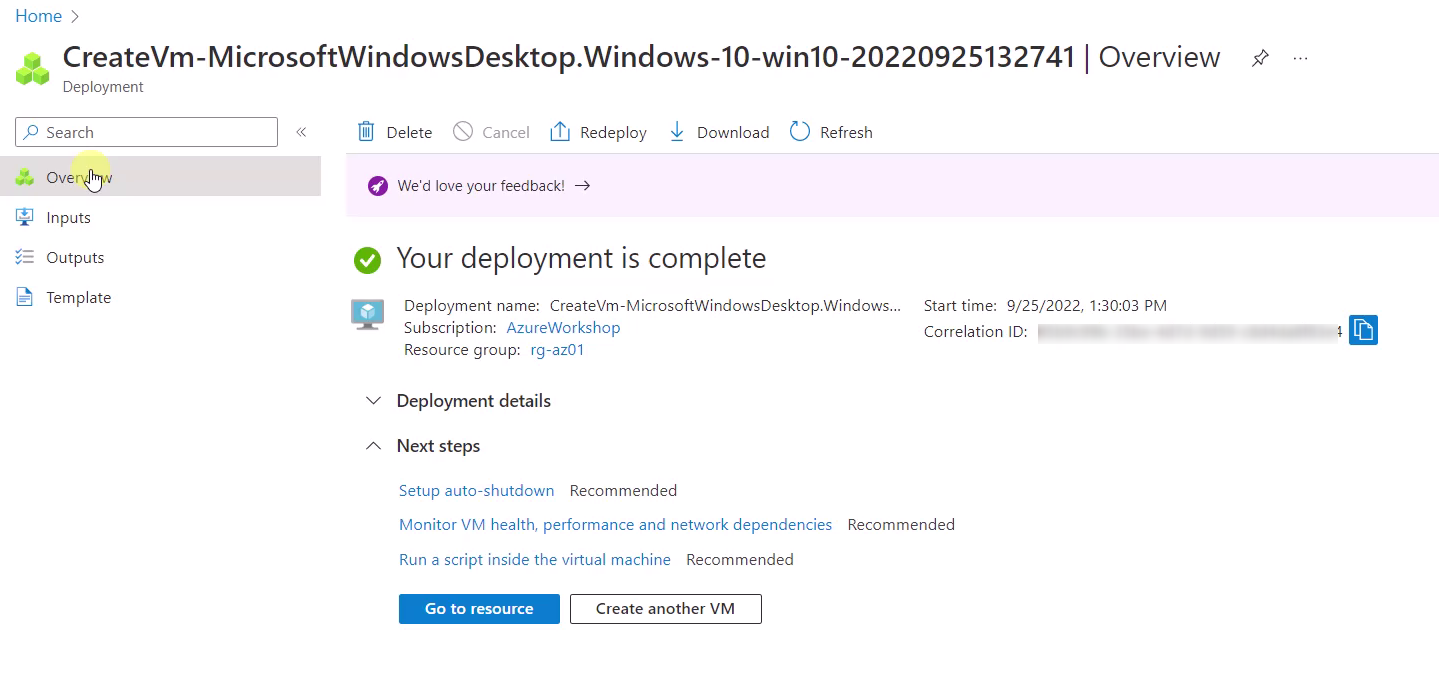Click the Delete toolbar label
This screenshot has height=680, width=1439.
coord(409,132)
